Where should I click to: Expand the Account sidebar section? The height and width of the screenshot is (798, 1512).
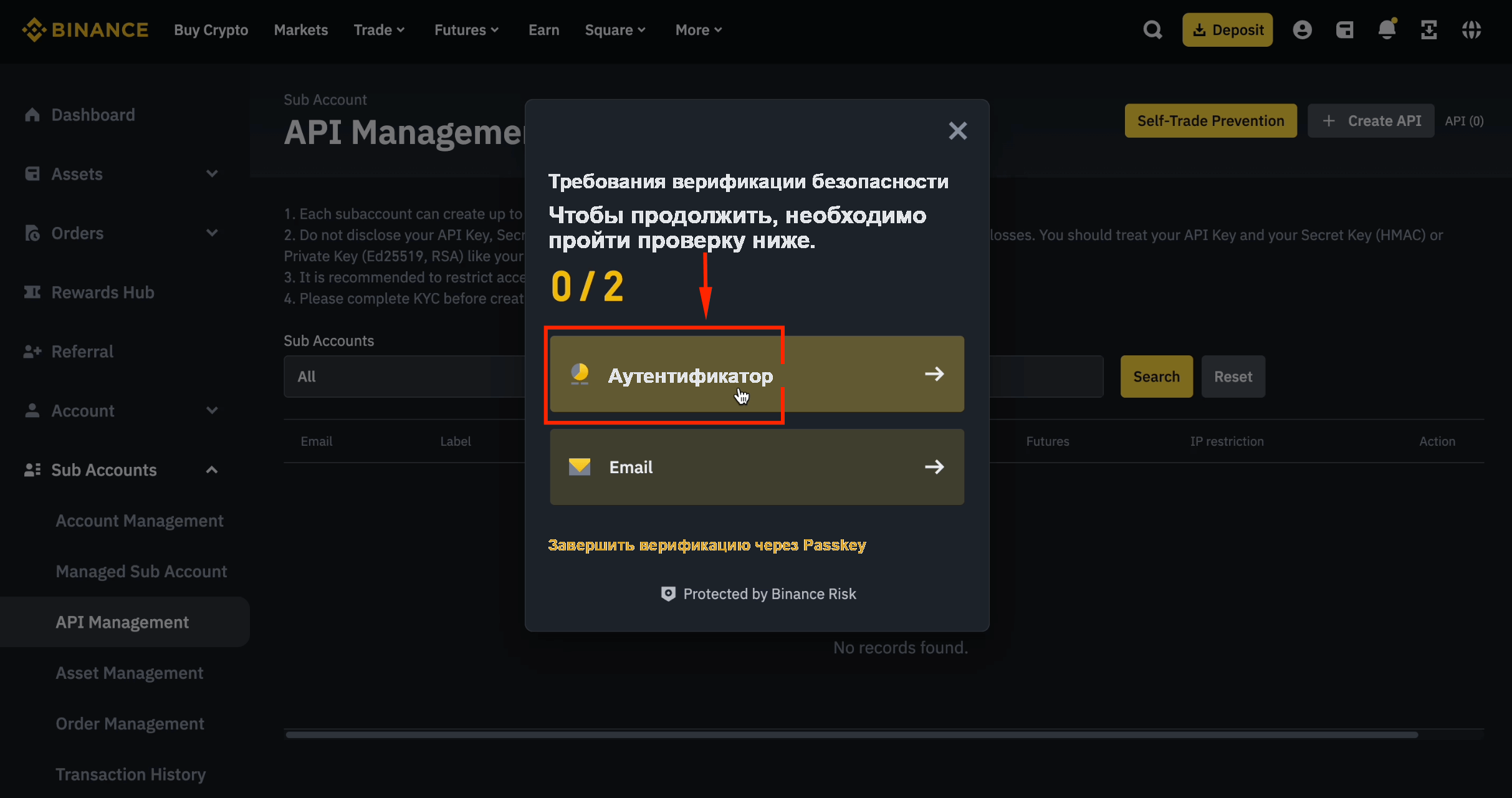coord(212,411)
